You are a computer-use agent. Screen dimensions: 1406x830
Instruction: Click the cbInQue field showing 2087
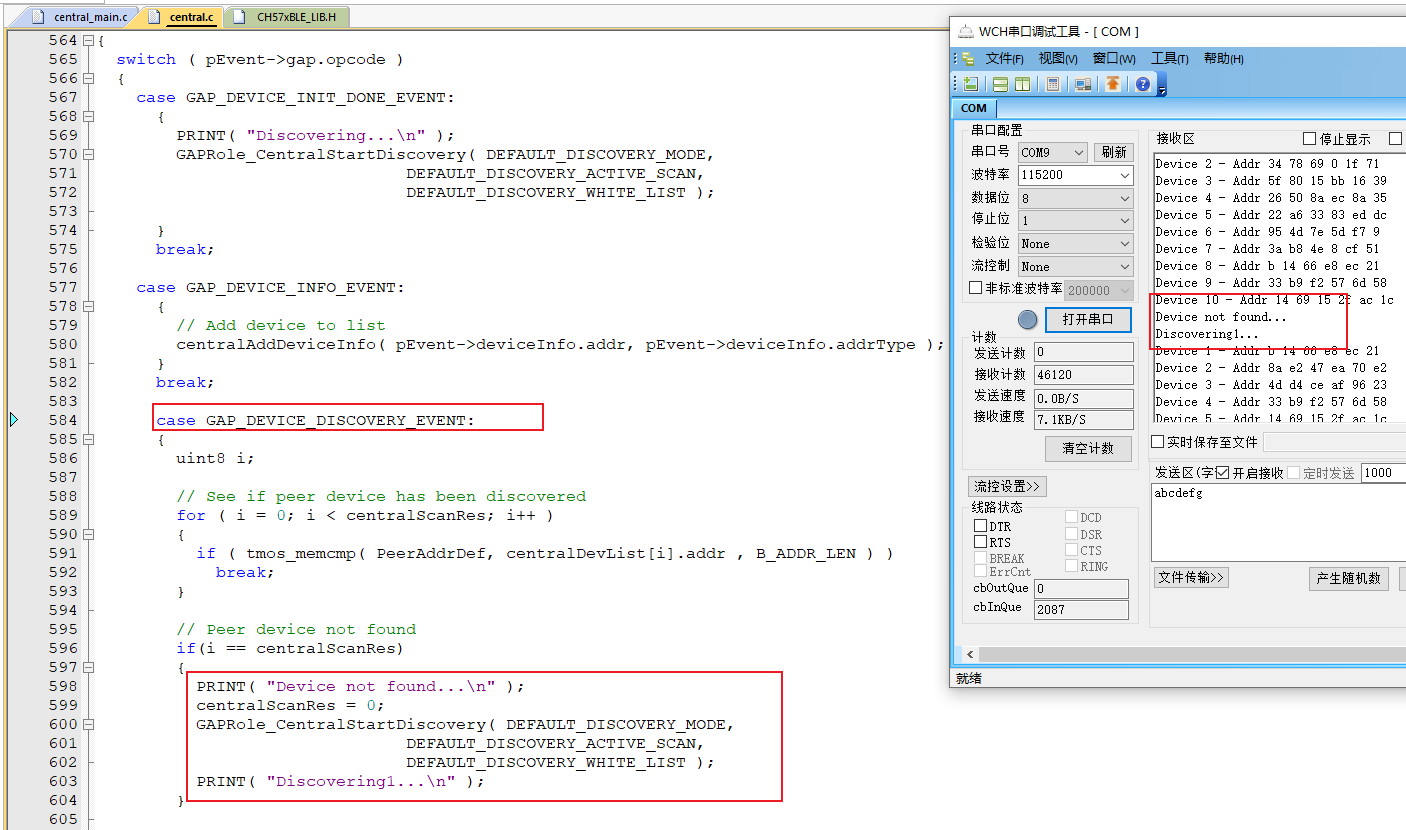(1081, 609)
